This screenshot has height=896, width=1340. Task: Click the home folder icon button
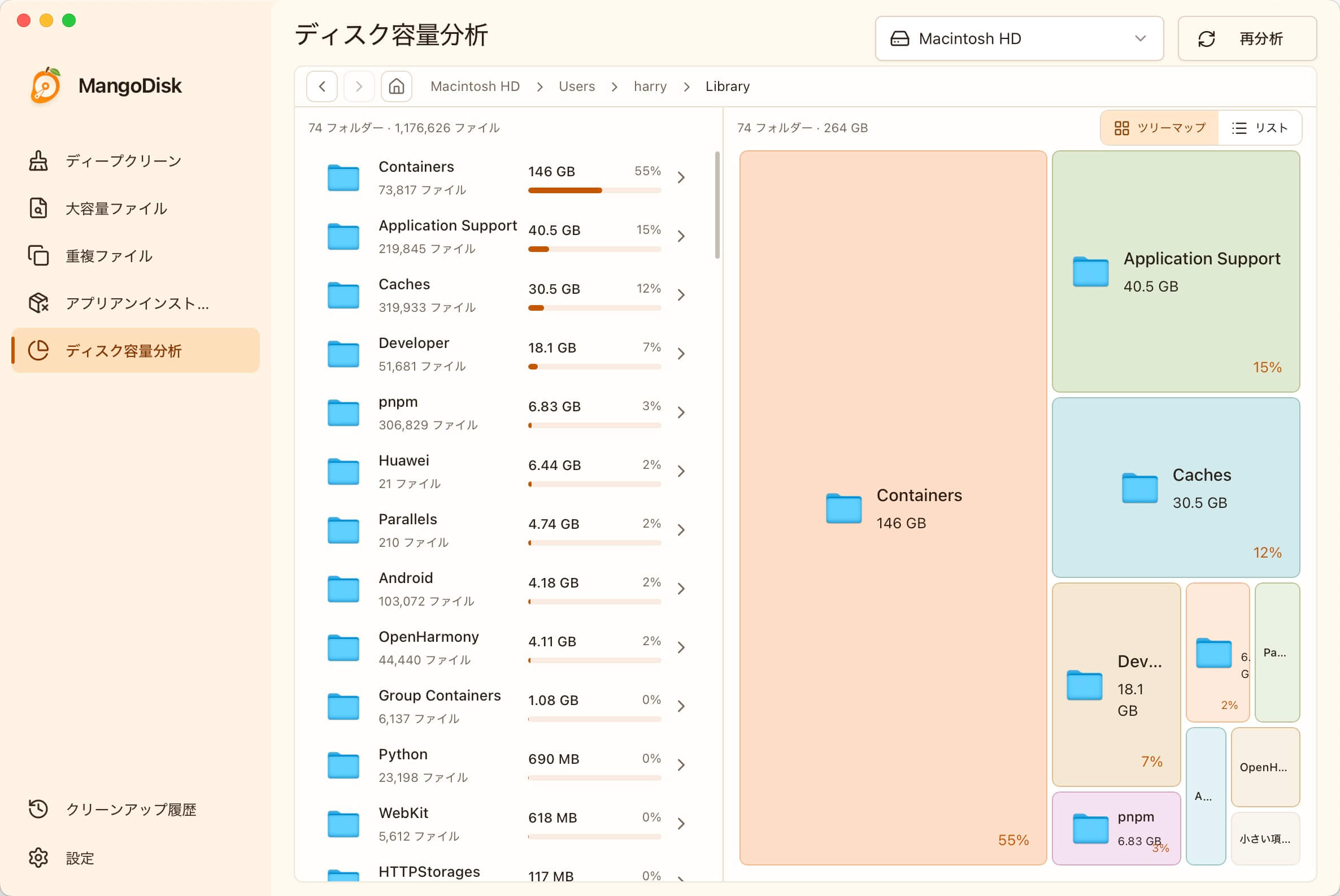(x=397, y=86)
